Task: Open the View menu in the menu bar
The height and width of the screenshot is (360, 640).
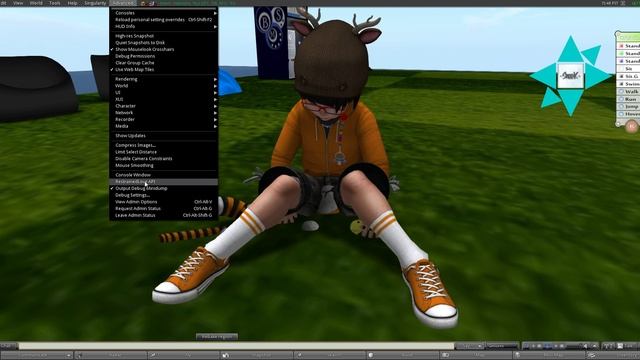Action: (x=18, y=3)
